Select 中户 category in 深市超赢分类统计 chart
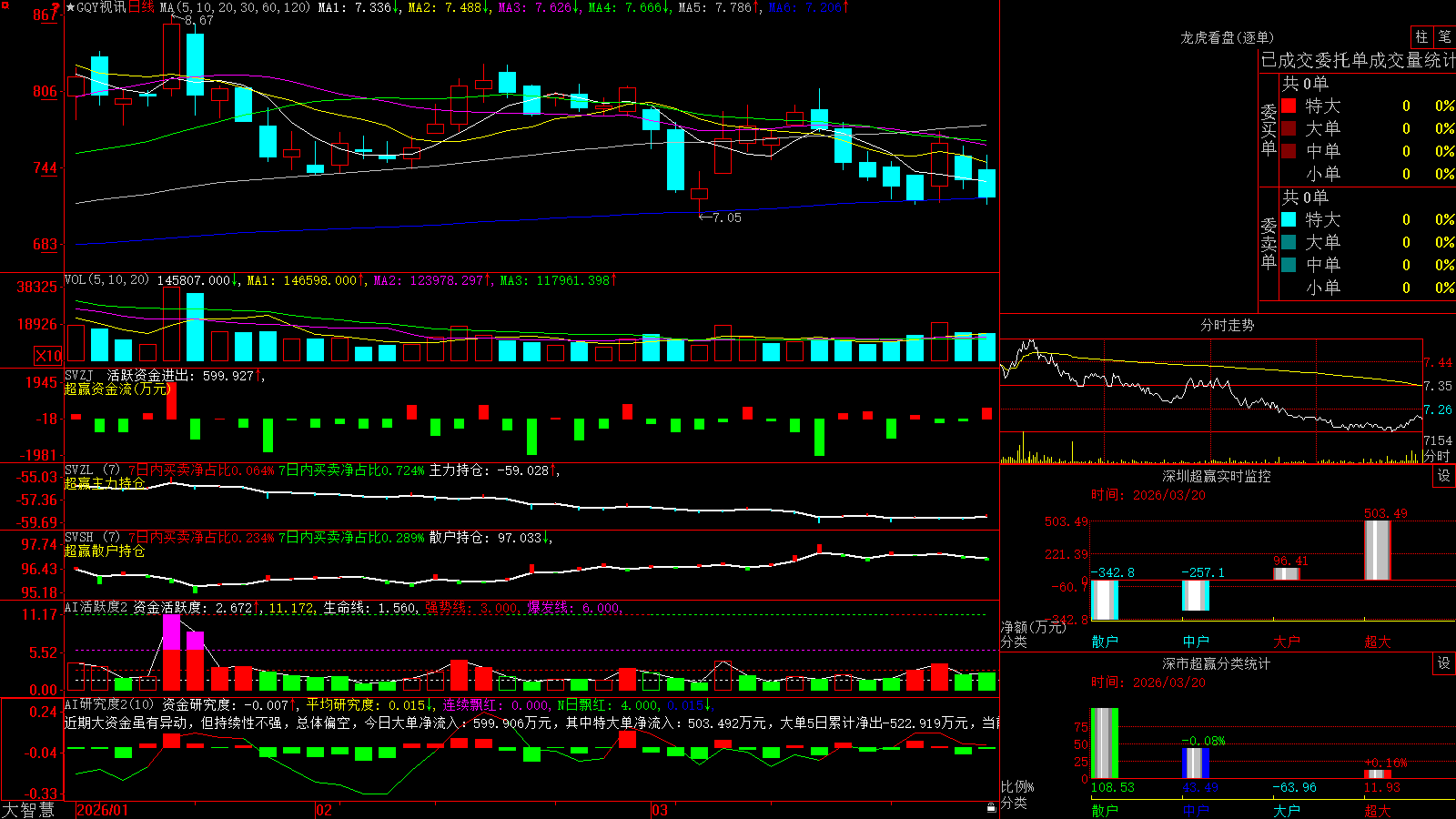1456x819 pixels. click(1196, 810)
